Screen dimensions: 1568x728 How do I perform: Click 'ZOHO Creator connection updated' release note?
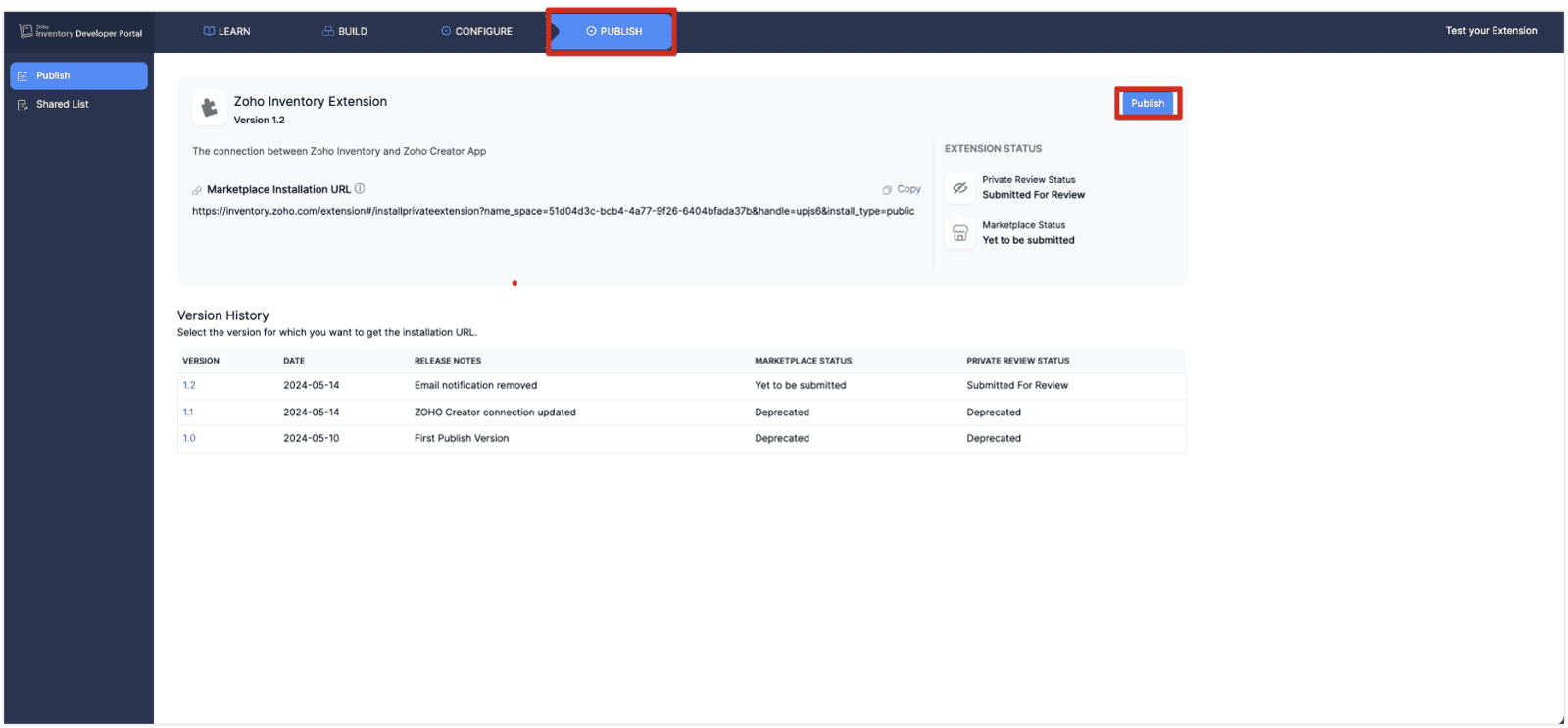point(495,413)
